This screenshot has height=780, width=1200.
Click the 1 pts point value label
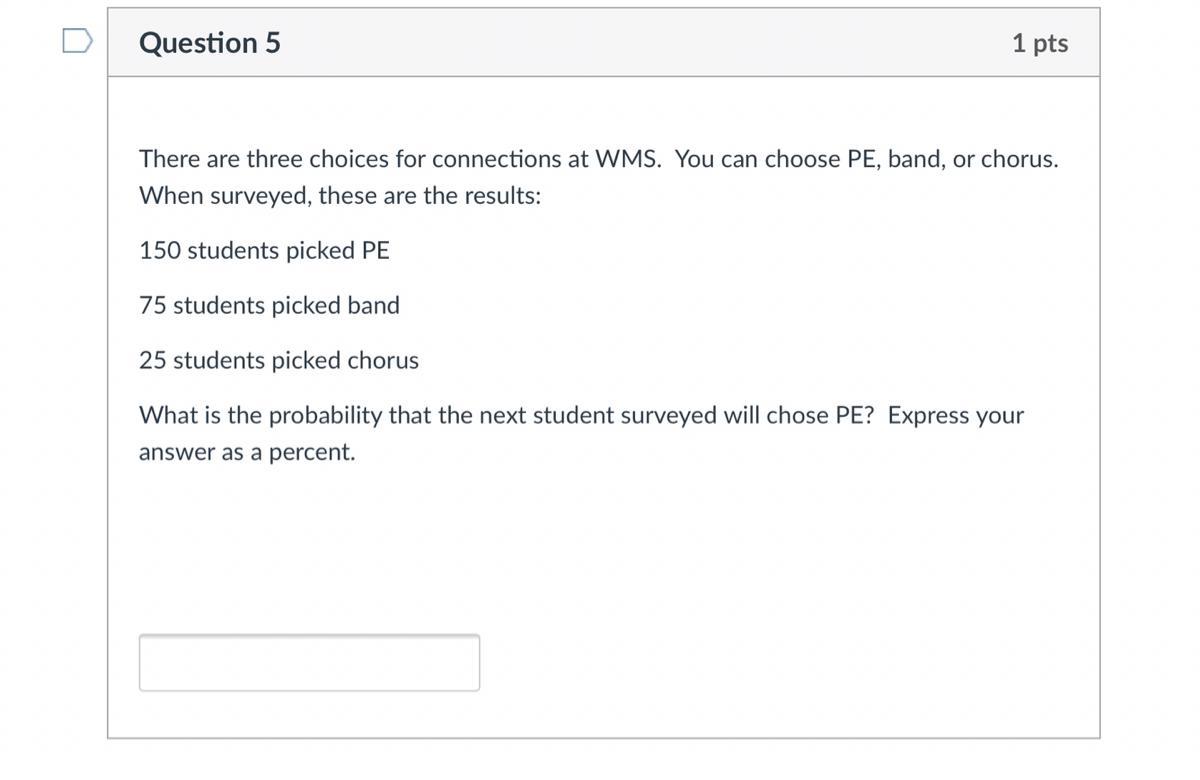pyautogui.click(x=1039, y=43)
